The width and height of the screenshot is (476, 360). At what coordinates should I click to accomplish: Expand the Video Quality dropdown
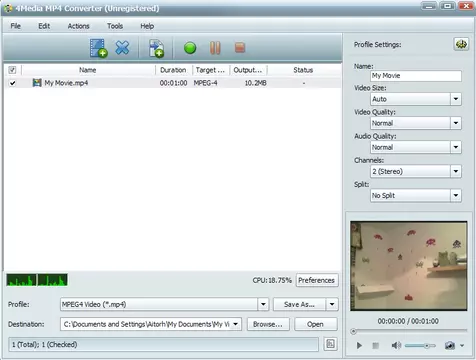[x=416, y=123]
